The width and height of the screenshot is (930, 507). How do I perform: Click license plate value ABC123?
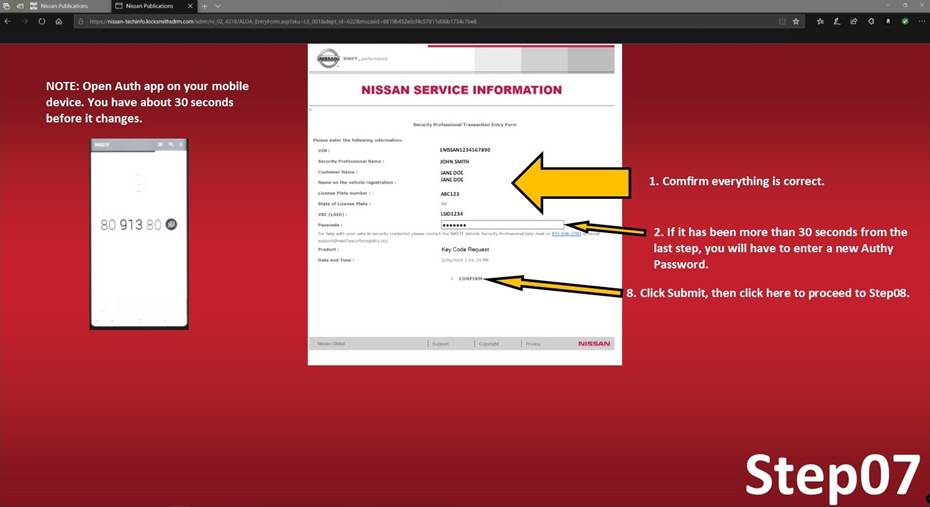pyautogui.click(x=450, y=194)
